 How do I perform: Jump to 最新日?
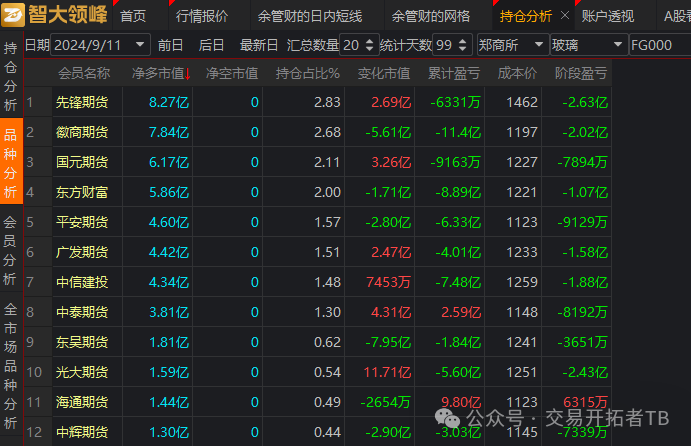(259, 45)
